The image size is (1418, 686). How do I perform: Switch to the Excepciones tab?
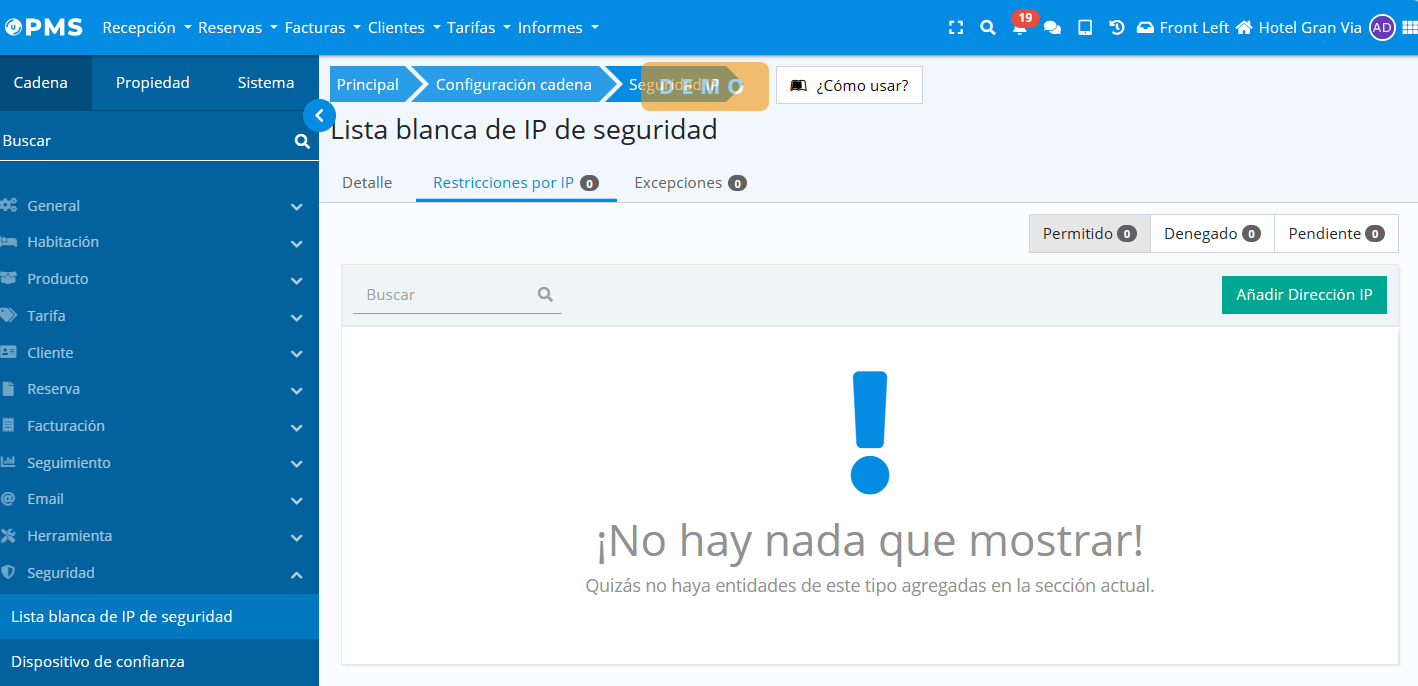click(690, 183)
